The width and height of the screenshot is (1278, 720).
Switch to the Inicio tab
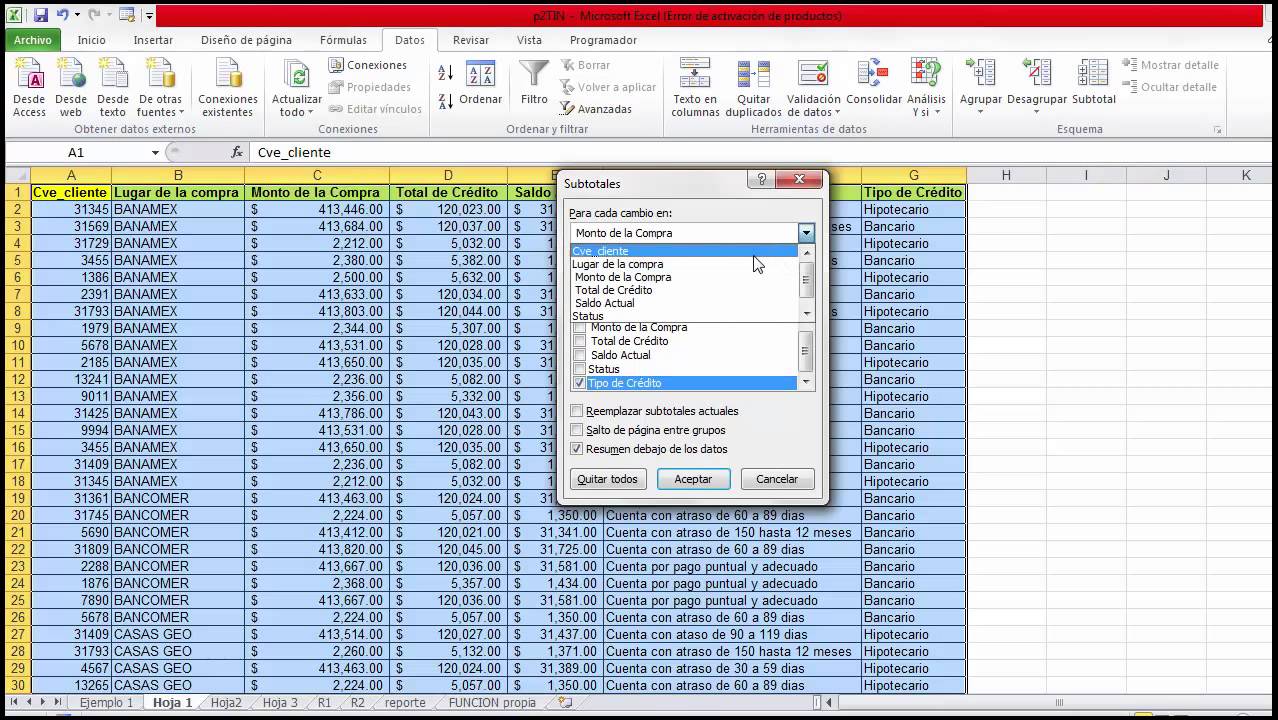pos(91,40)
